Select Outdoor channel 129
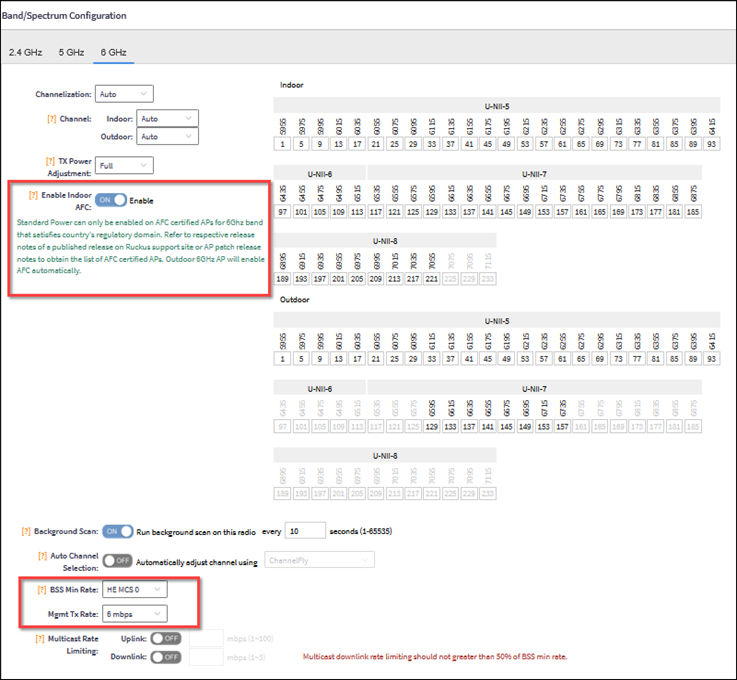The image size is (737, 680). [431, 426]
